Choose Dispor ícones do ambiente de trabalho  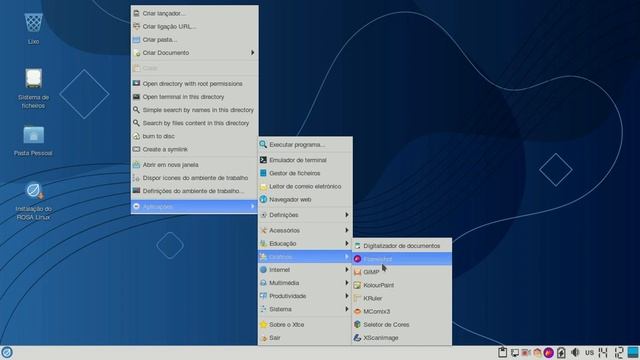pos(195,178)
